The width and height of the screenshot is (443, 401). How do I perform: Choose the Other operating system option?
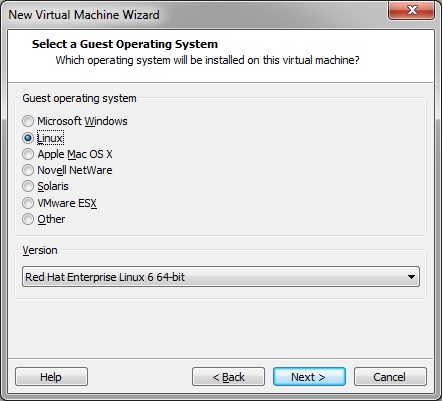[28, 219]
